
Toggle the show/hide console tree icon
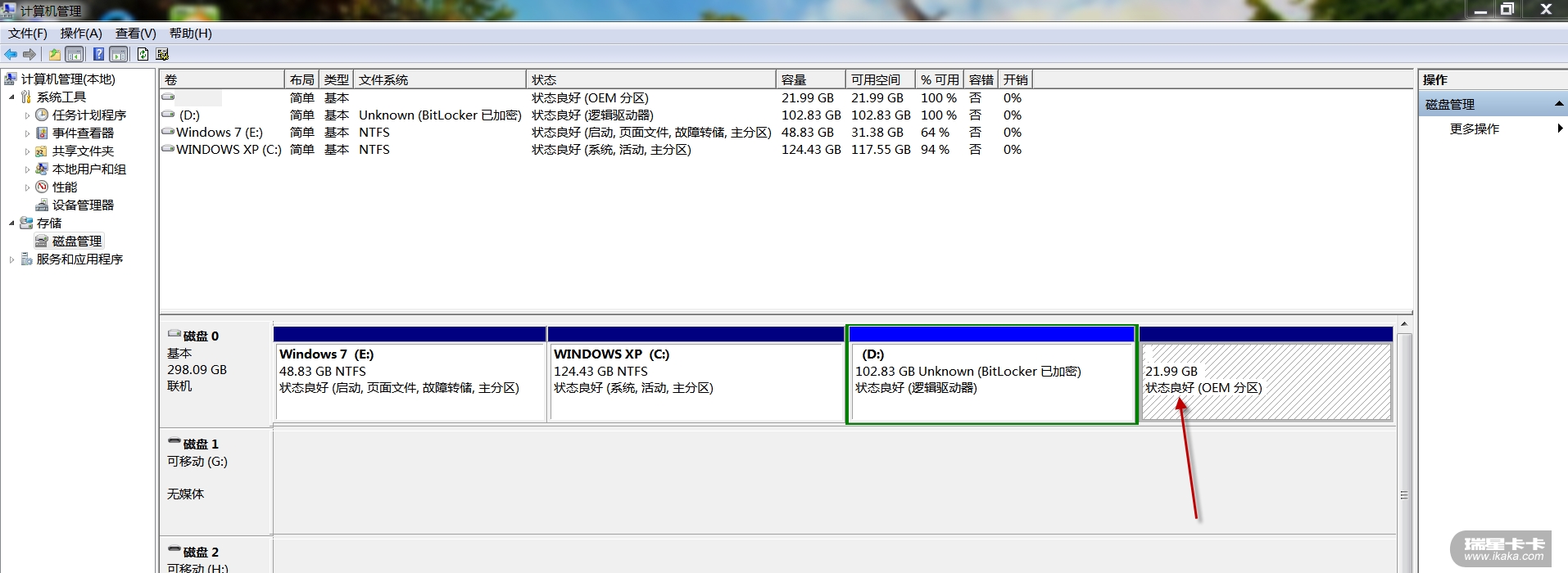[75, 54]
